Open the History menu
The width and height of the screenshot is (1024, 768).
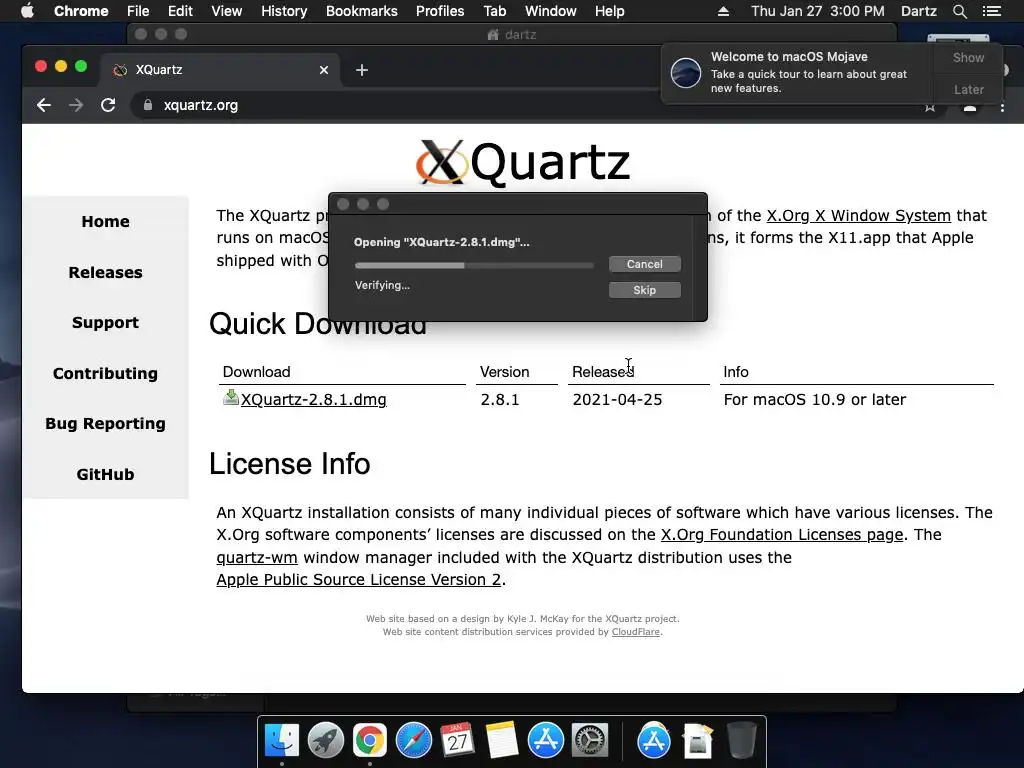pos(284,11)
